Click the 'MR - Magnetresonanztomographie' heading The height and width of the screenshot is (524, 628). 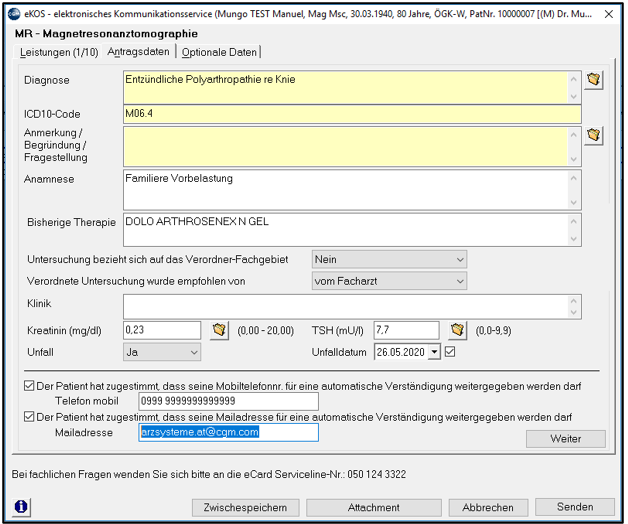click(106, 34)
